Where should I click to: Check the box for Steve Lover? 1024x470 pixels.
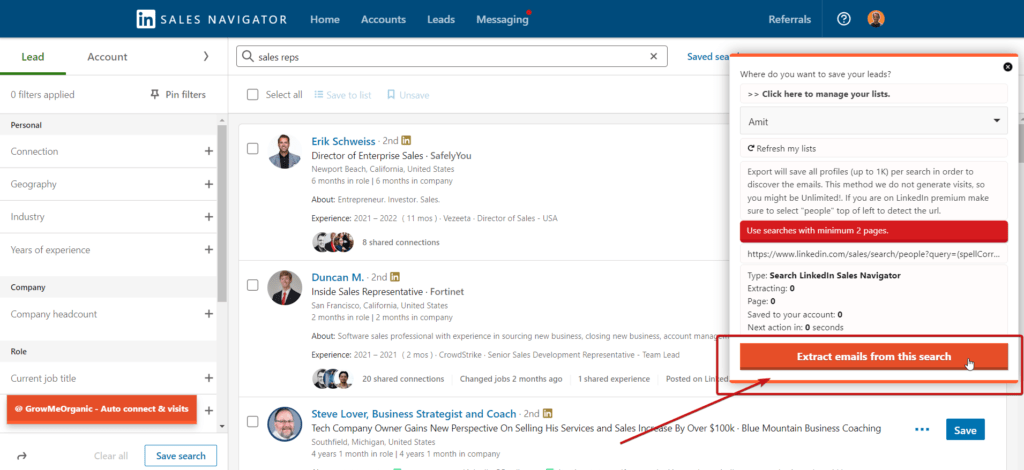pyautogui.click(x=253, y=422)
